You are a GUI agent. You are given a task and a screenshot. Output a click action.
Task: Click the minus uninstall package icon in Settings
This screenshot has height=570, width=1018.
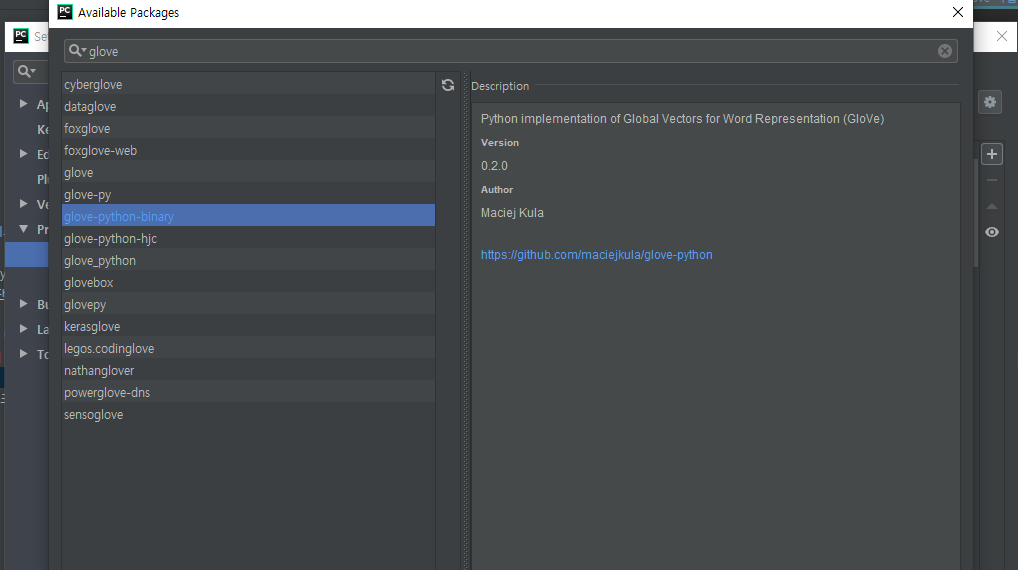point(991,180)
